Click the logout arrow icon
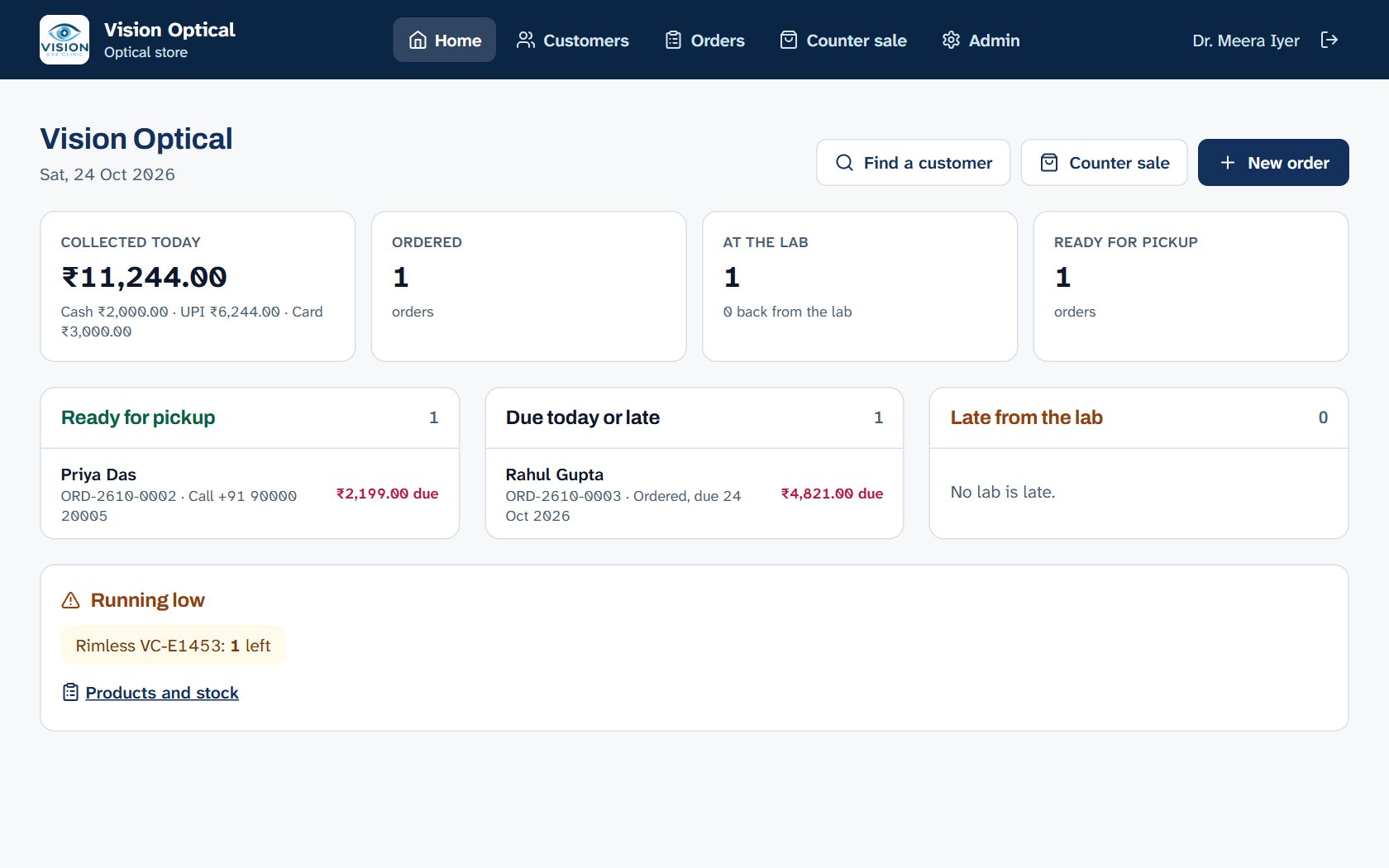 (1329, 40)
